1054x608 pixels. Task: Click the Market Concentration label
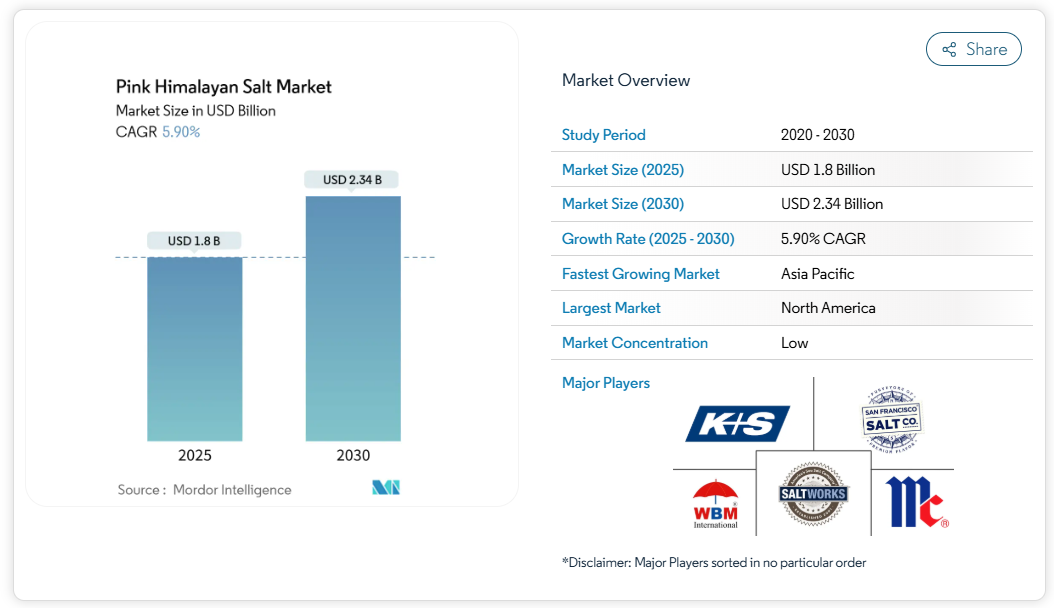point(634,343)
